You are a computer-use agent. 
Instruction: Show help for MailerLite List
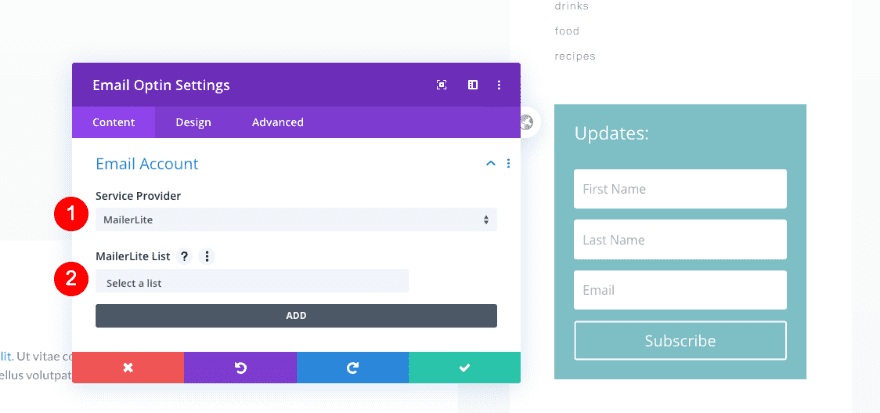[x=184, y=256]
